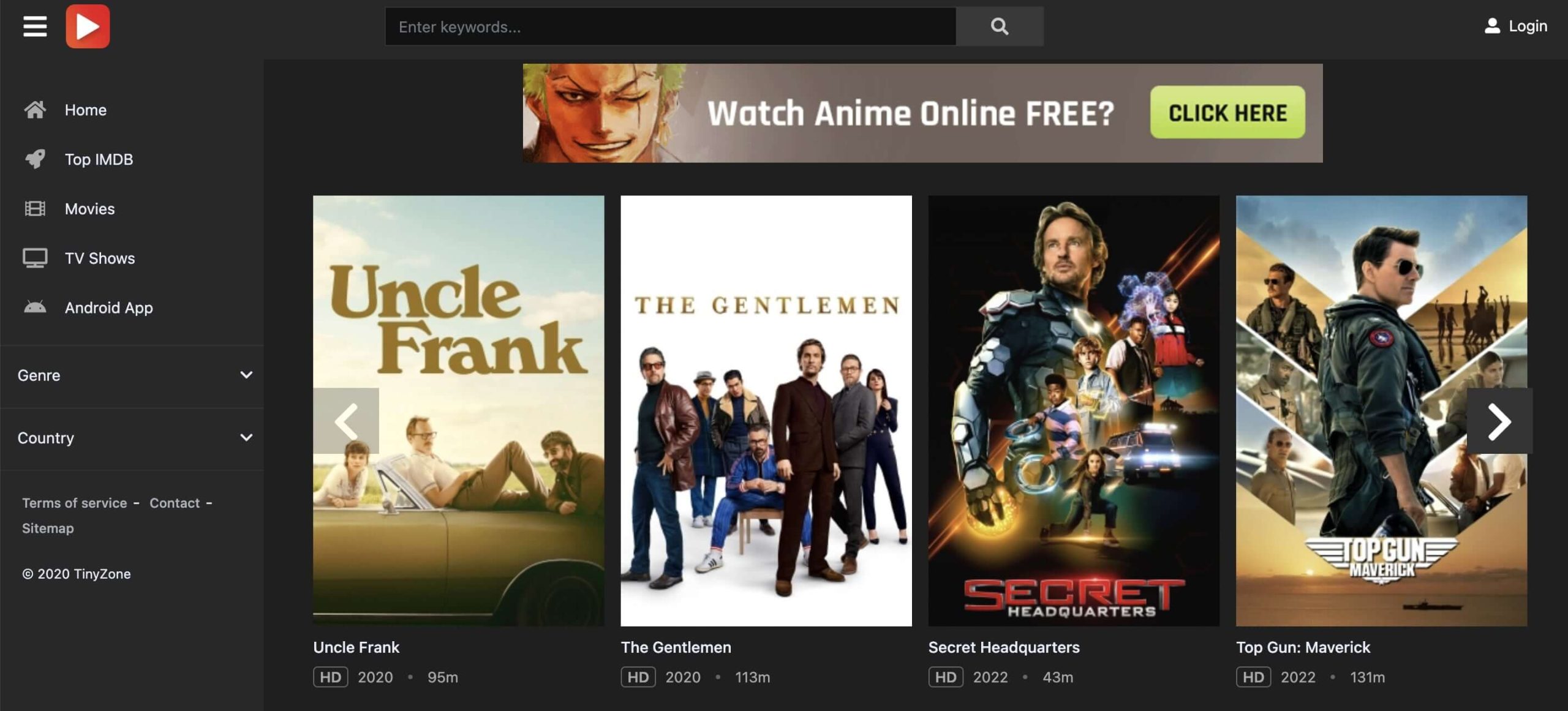Open the hamburger menu icon
1568x711 pixels.
[35, 26]
